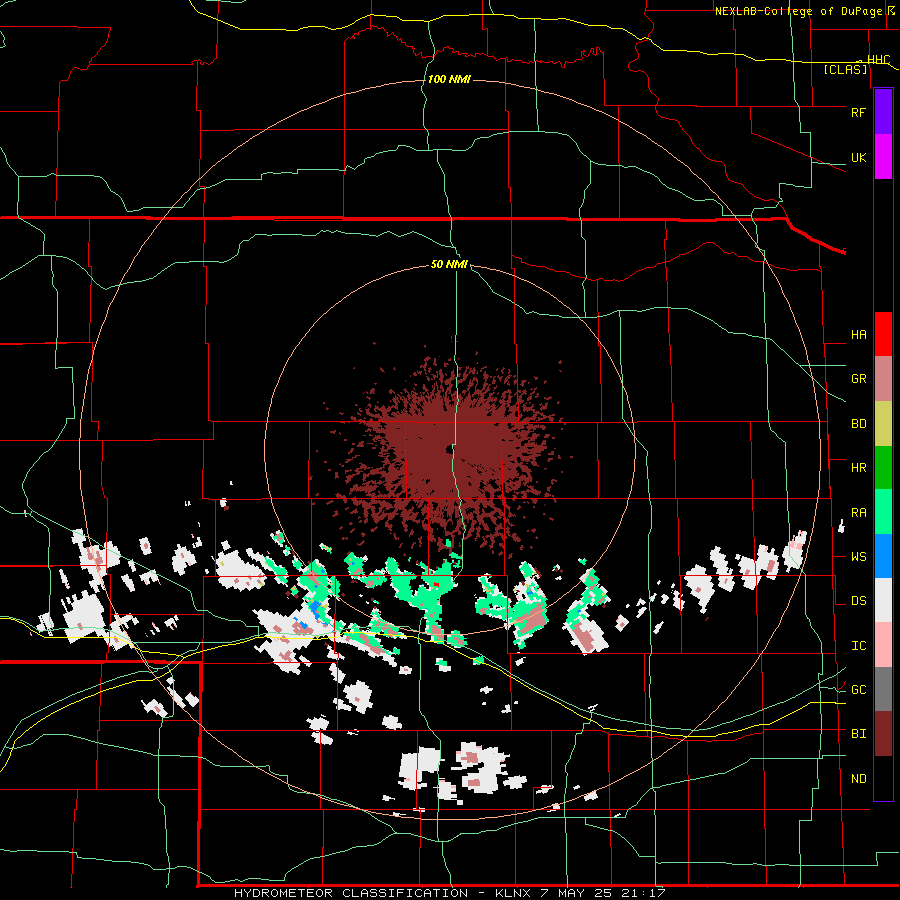Click the [CLAS] units label

[845, 70]
